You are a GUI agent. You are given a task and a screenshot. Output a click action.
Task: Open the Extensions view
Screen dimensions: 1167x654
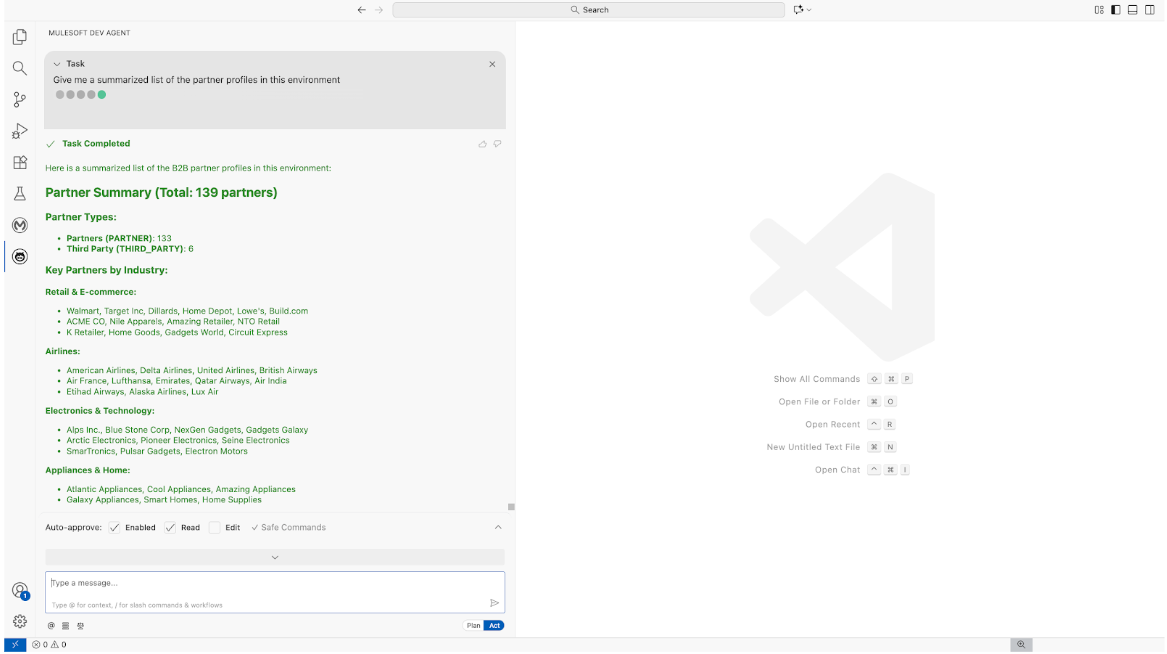tap(19, 162)
